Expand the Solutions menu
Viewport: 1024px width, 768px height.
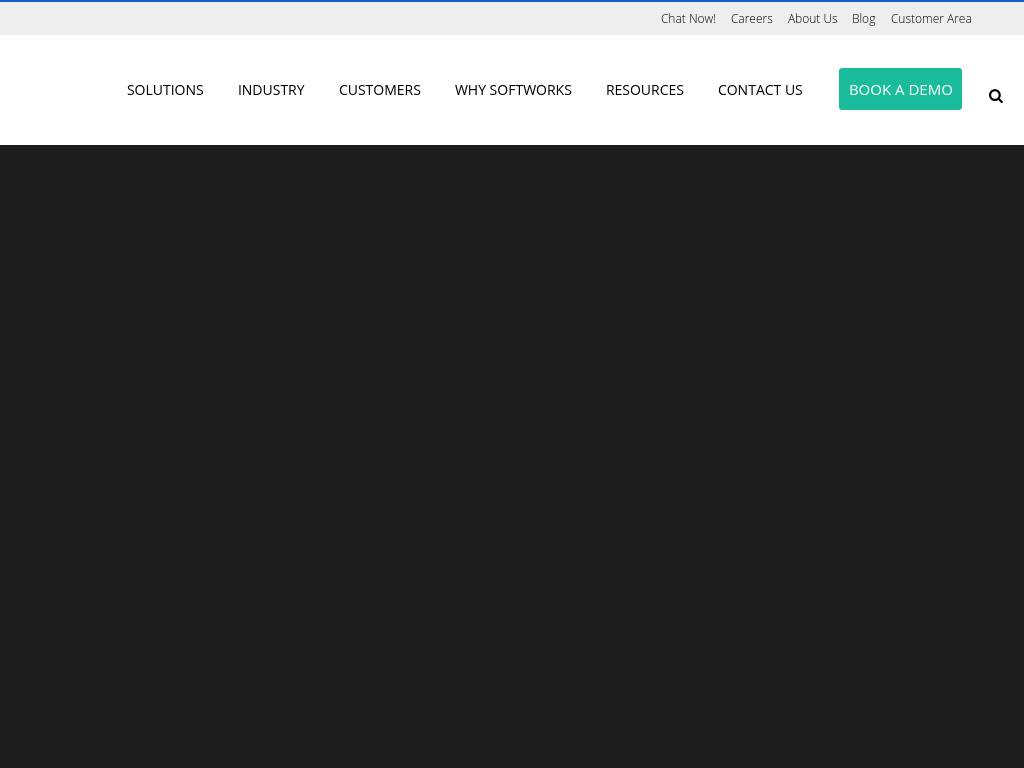165,90
